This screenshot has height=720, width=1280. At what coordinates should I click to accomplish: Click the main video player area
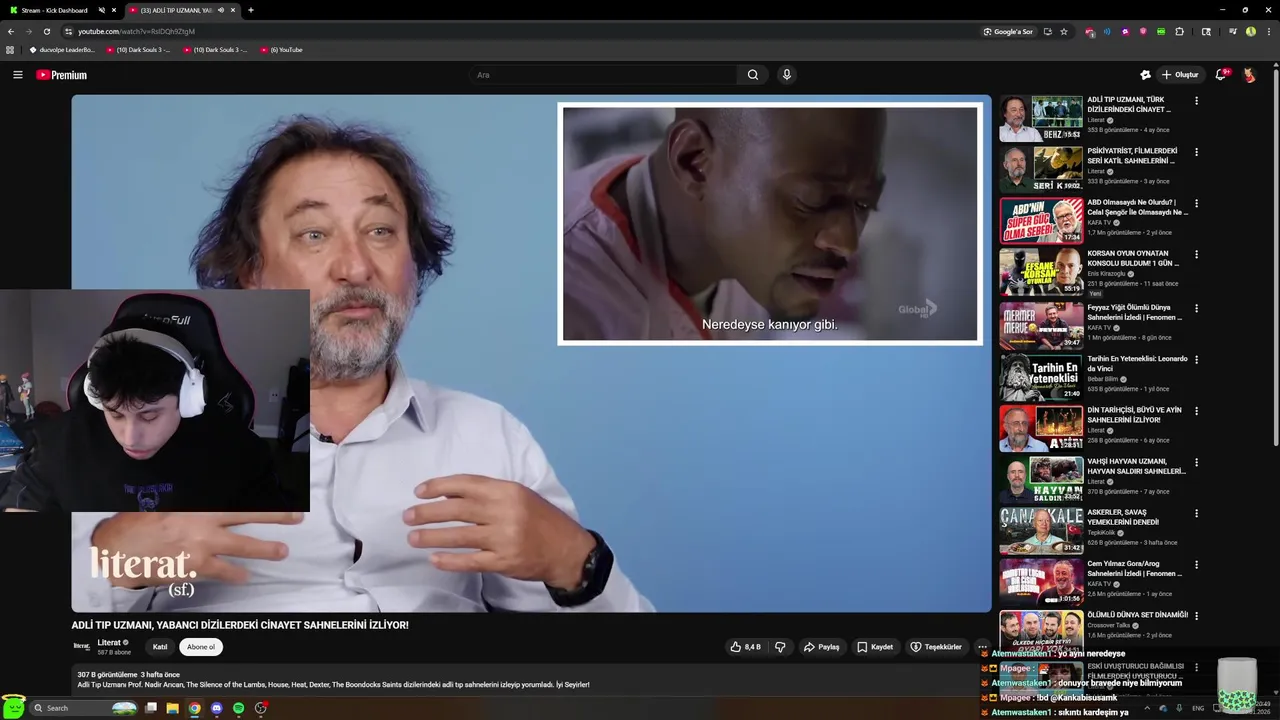pyautogui.click(x=531, y=353)
